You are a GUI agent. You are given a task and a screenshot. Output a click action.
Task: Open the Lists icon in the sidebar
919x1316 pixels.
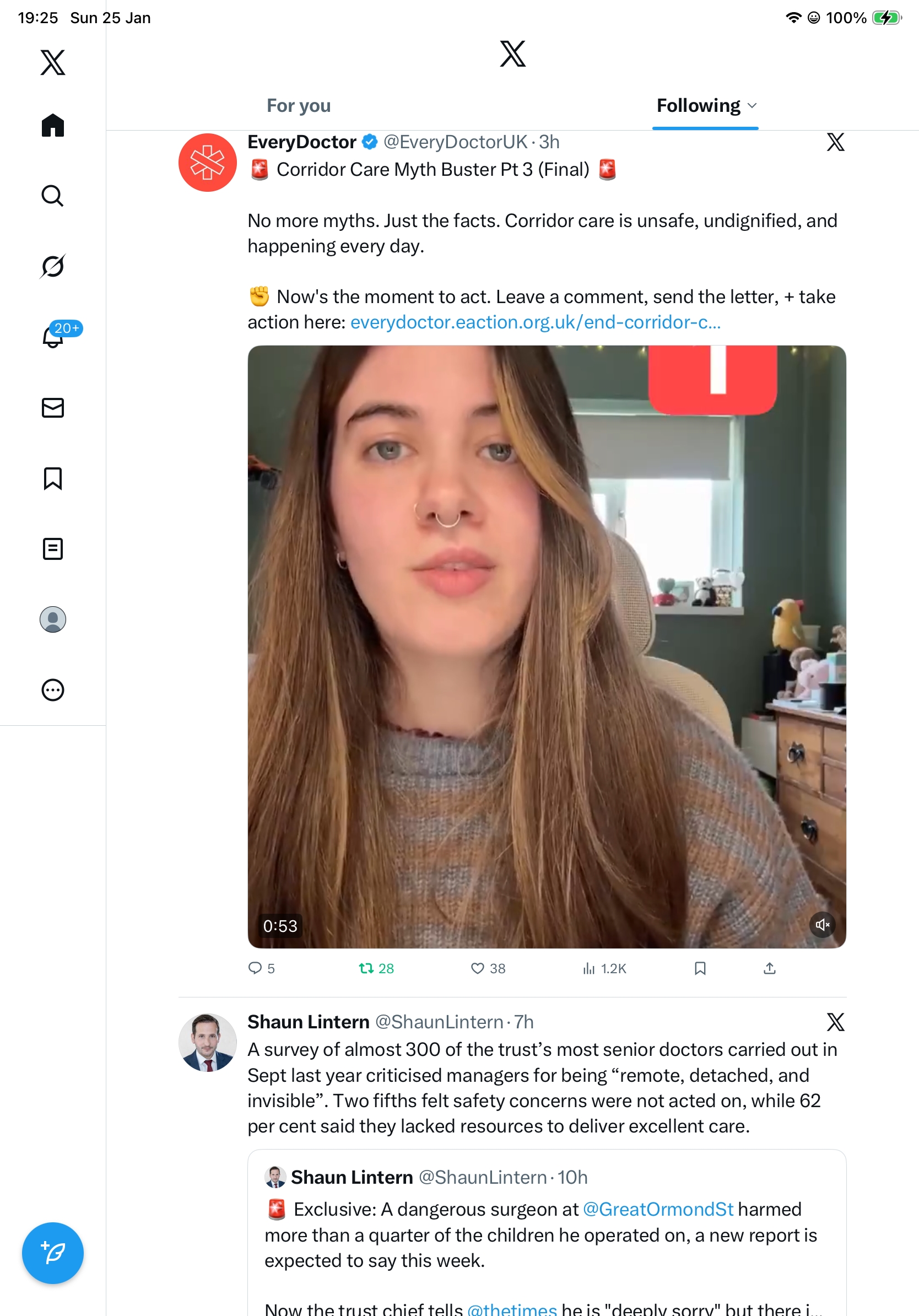pos(53,548)
